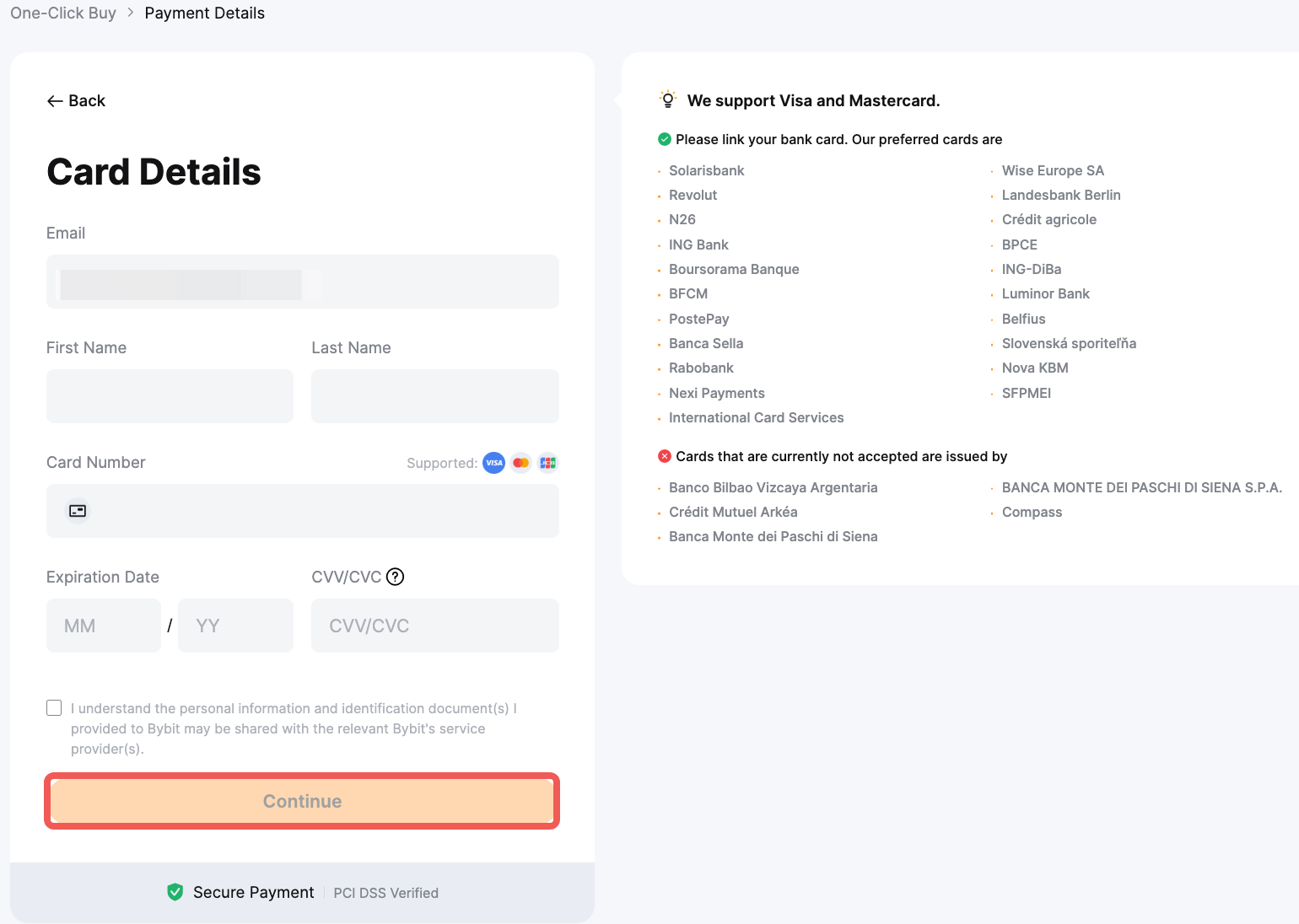Screen dimensions: 1299x924
Task: Go back using the Back link
Action: click(x=76, y=101)
